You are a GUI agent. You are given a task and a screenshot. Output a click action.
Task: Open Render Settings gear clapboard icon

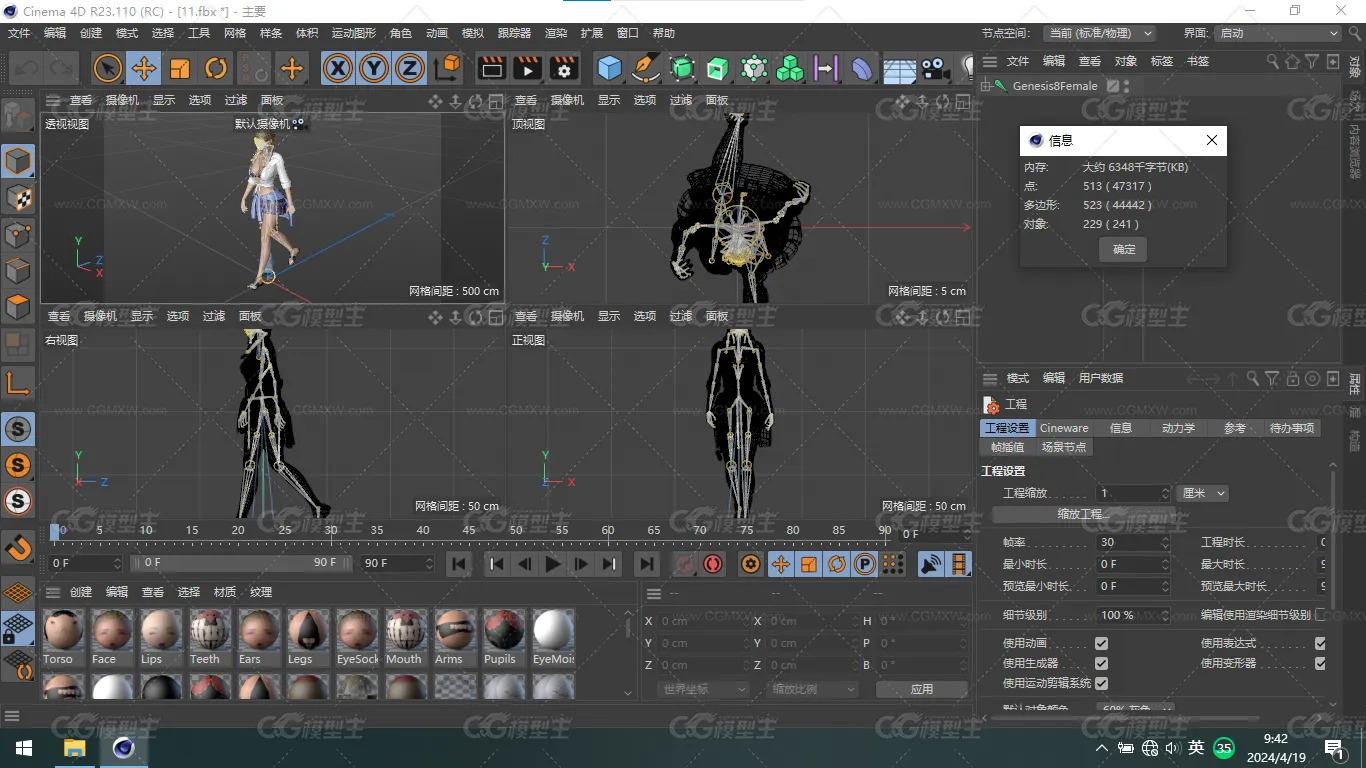pyautogui.click(x=564, y=68)
